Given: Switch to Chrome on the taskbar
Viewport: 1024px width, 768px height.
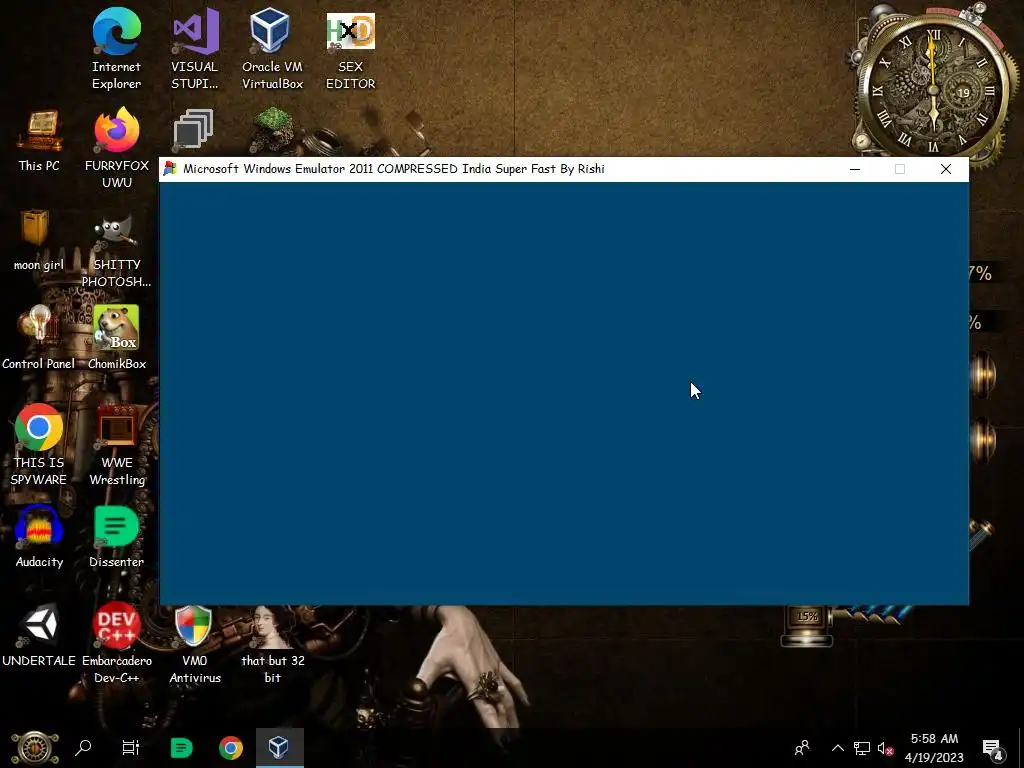Looking at the screenshot, I should (231, 748).
